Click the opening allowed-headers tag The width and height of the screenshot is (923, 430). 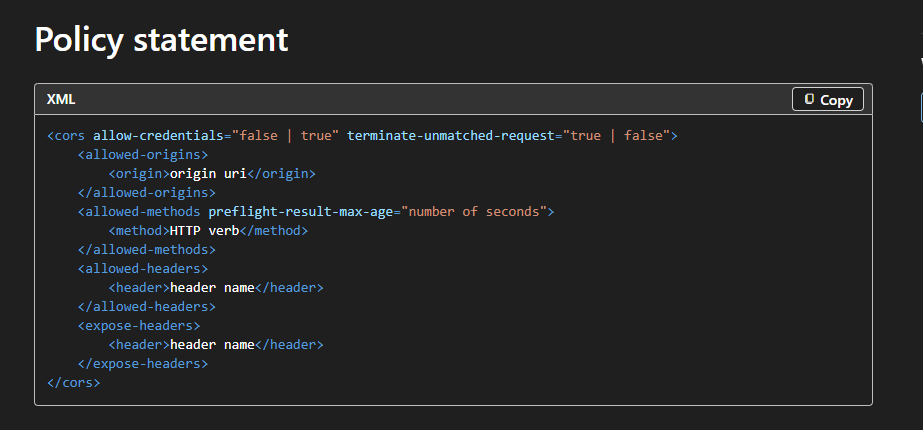[x=143, y=268]
